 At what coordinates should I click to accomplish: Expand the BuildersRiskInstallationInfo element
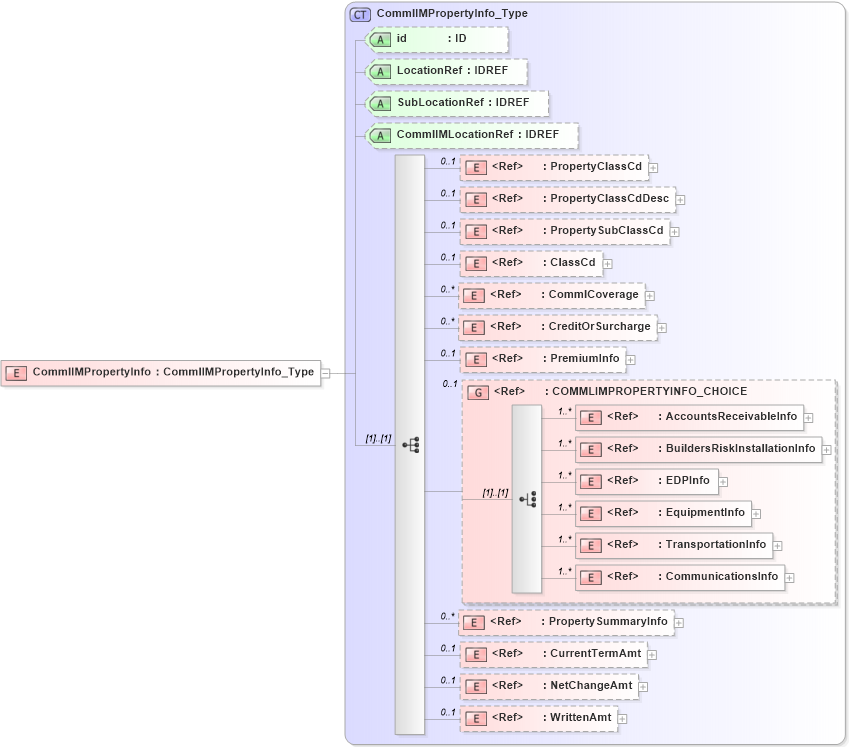(x=827, y=449)
